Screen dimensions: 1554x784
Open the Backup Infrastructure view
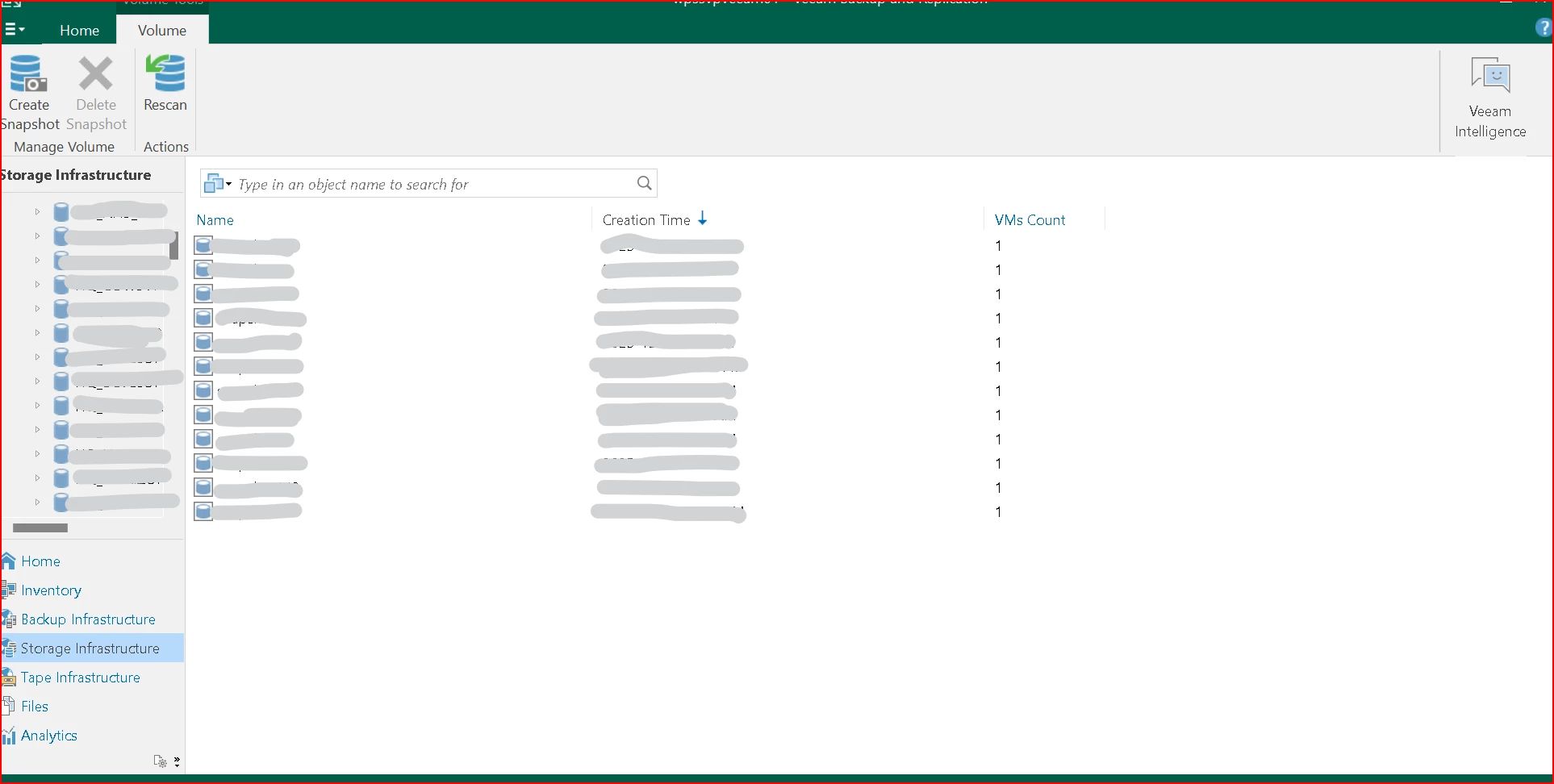tap(88, 619)
